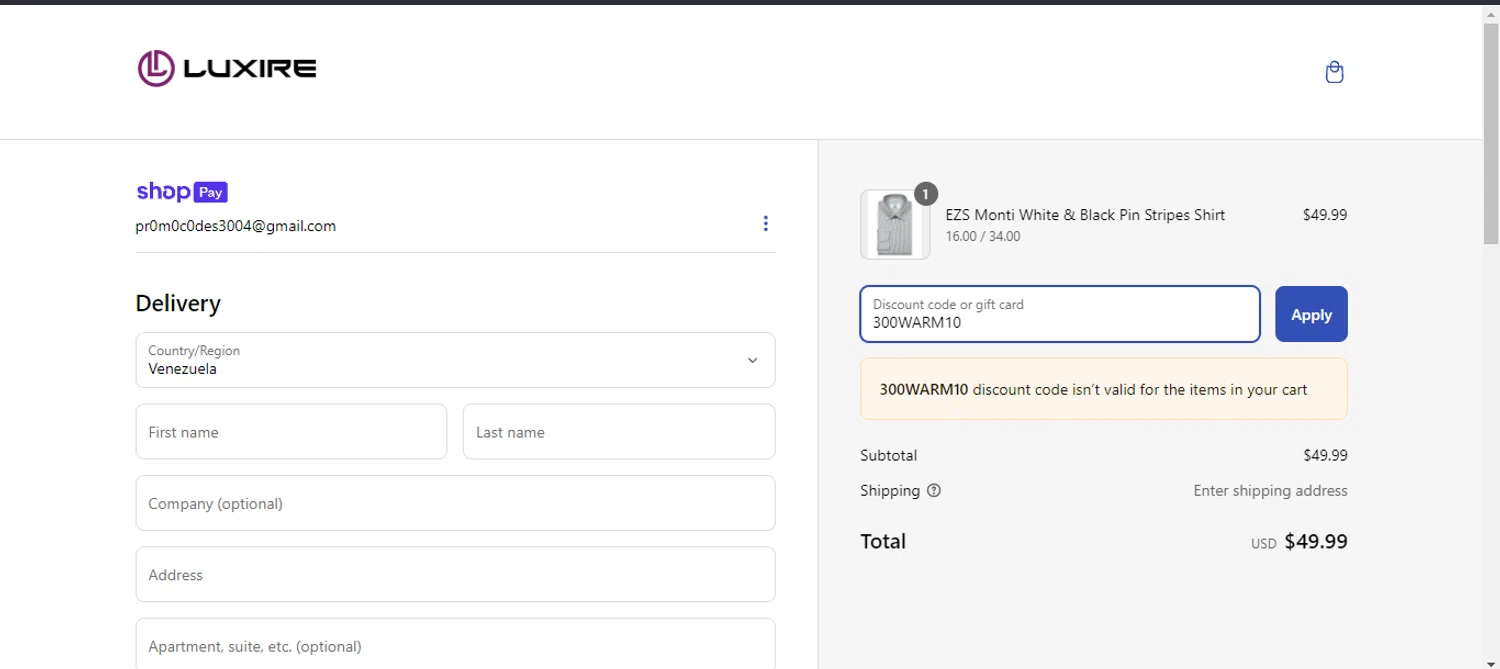The width and height of the screenshot is (1500, 669).
Task: Click the item quantity badge on shirt
Action: [926, 194]
